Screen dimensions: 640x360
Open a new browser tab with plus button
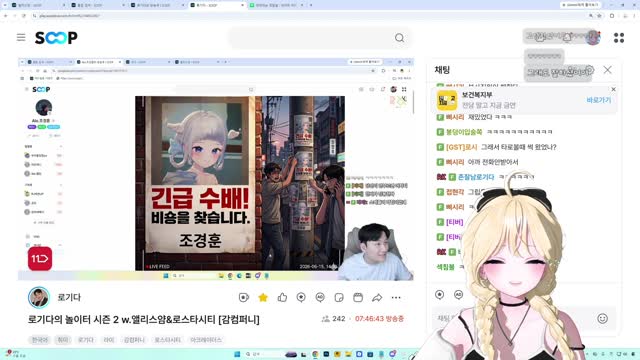point(311,5)
